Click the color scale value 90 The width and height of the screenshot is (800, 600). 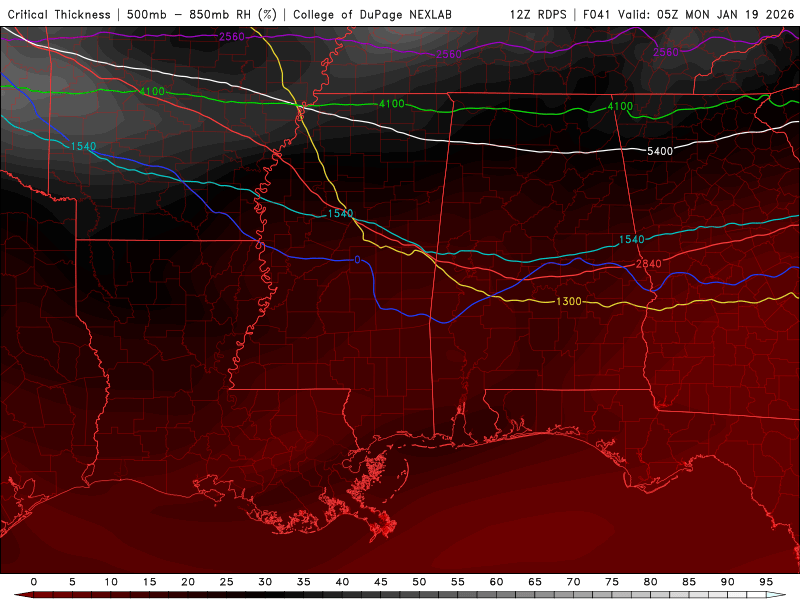pyautogui.click(x=728, y=582)
